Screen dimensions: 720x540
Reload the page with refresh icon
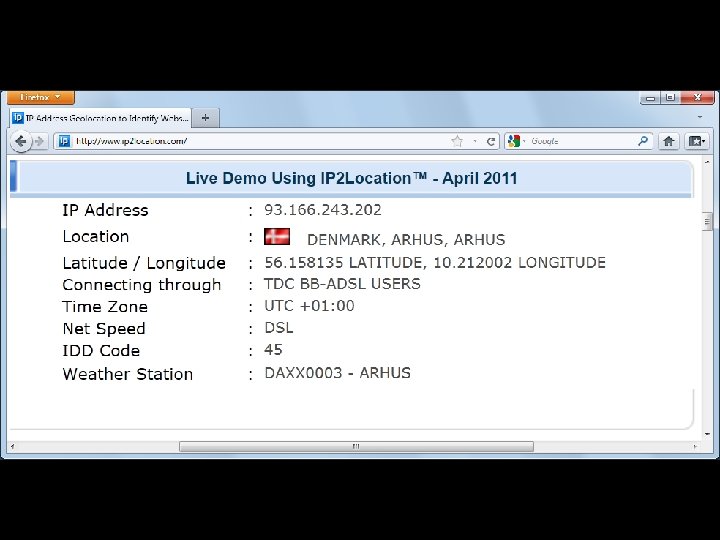(490, 141)
